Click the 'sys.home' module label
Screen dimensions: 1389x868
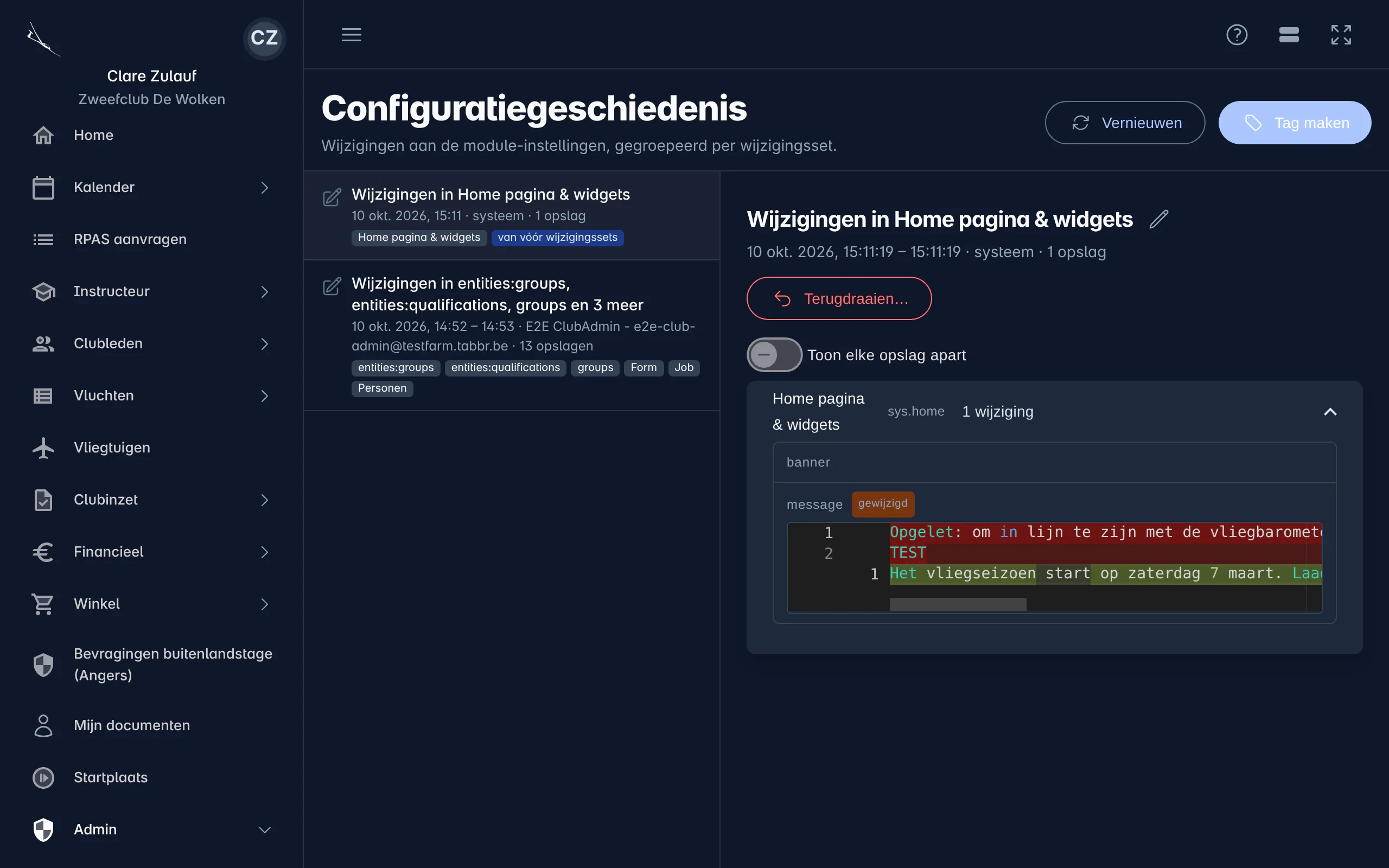915,412
